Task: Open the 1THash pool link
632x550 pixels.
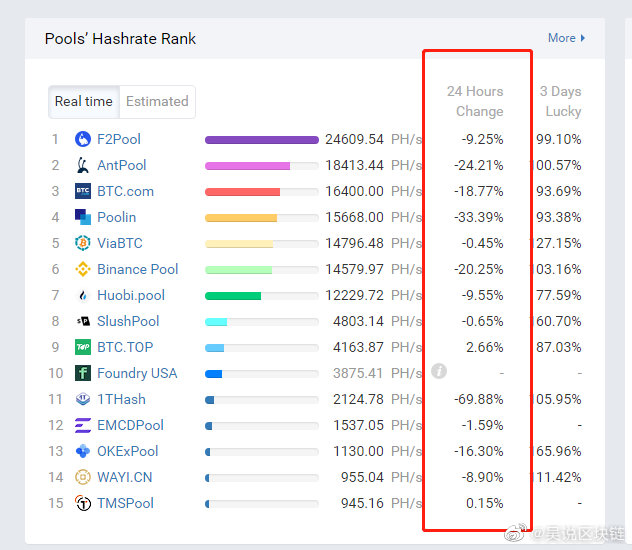Action: click(x=121, y=399)
